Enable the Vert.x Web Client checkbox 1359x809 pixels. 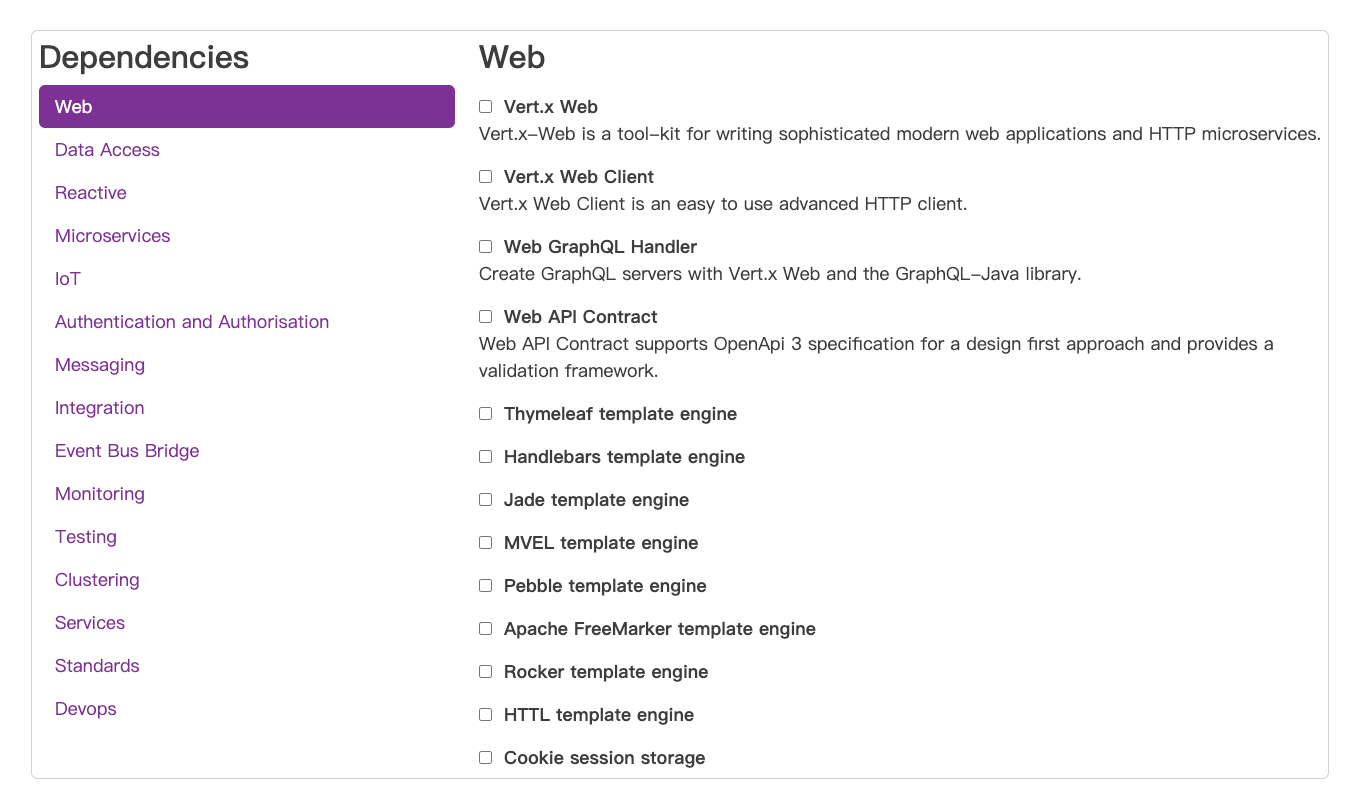click(485, 177)
